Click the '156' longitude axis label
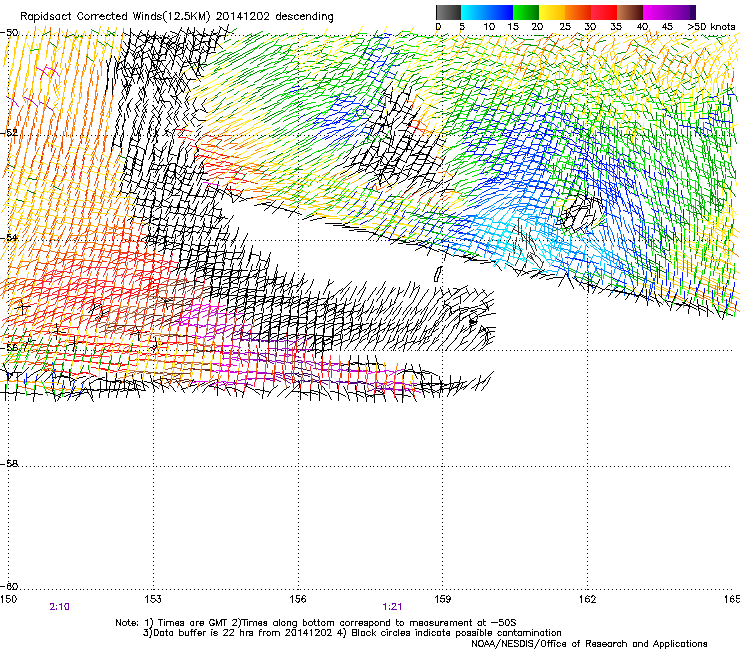The image size is (740, 650). (298, 599)
